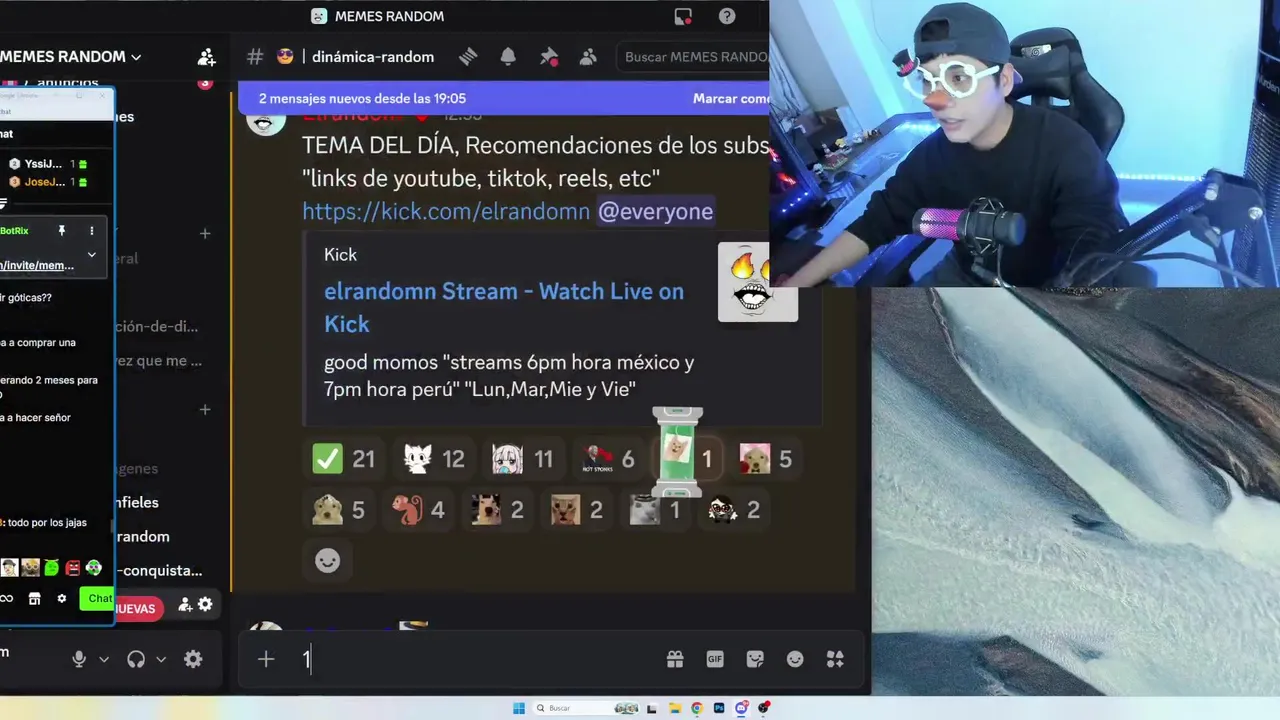1280x720 pixels.
Task: Open the kick.com/elrandomn link
Action: click(446, 211)
